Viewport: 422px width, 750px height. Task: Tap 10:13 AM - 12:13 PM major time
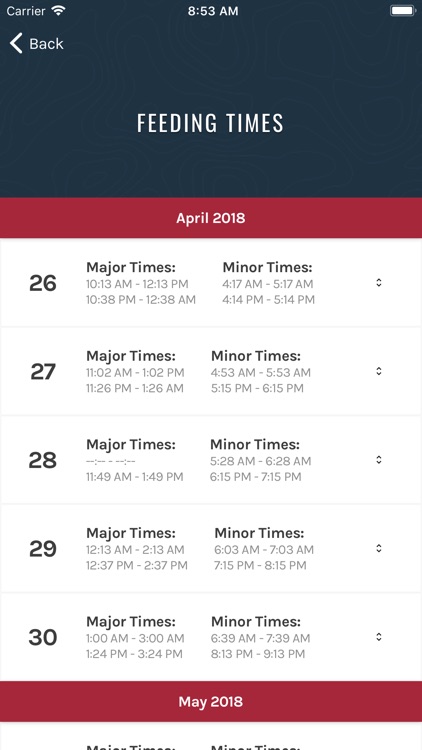click(x=137, y=284)
